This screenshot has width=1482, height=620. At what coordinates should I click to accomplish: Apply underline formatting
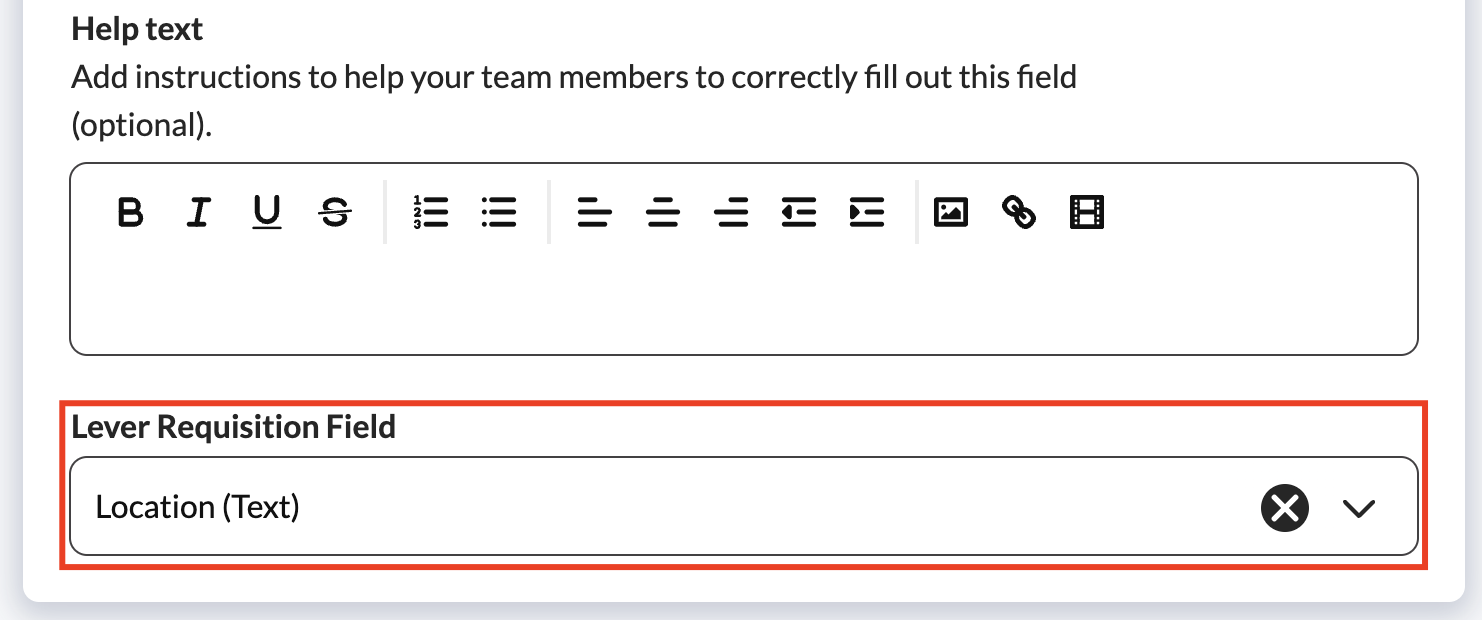pos(266,212)
